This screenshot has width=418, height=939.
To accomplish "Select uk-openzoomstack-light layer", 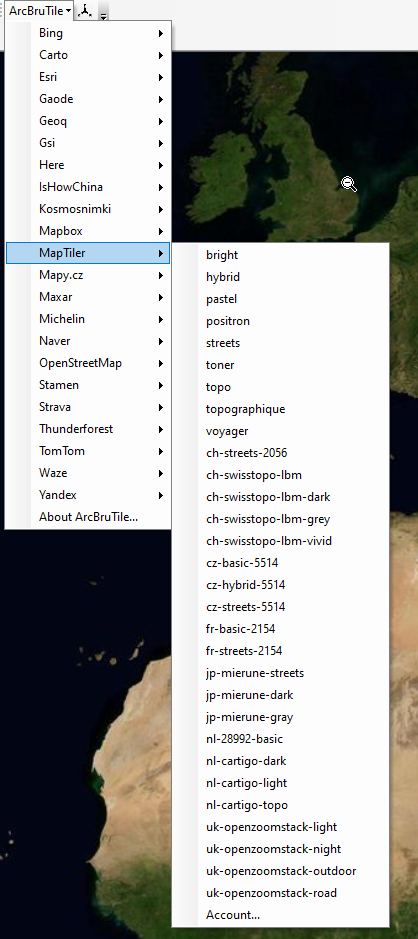I will [280, 828].
